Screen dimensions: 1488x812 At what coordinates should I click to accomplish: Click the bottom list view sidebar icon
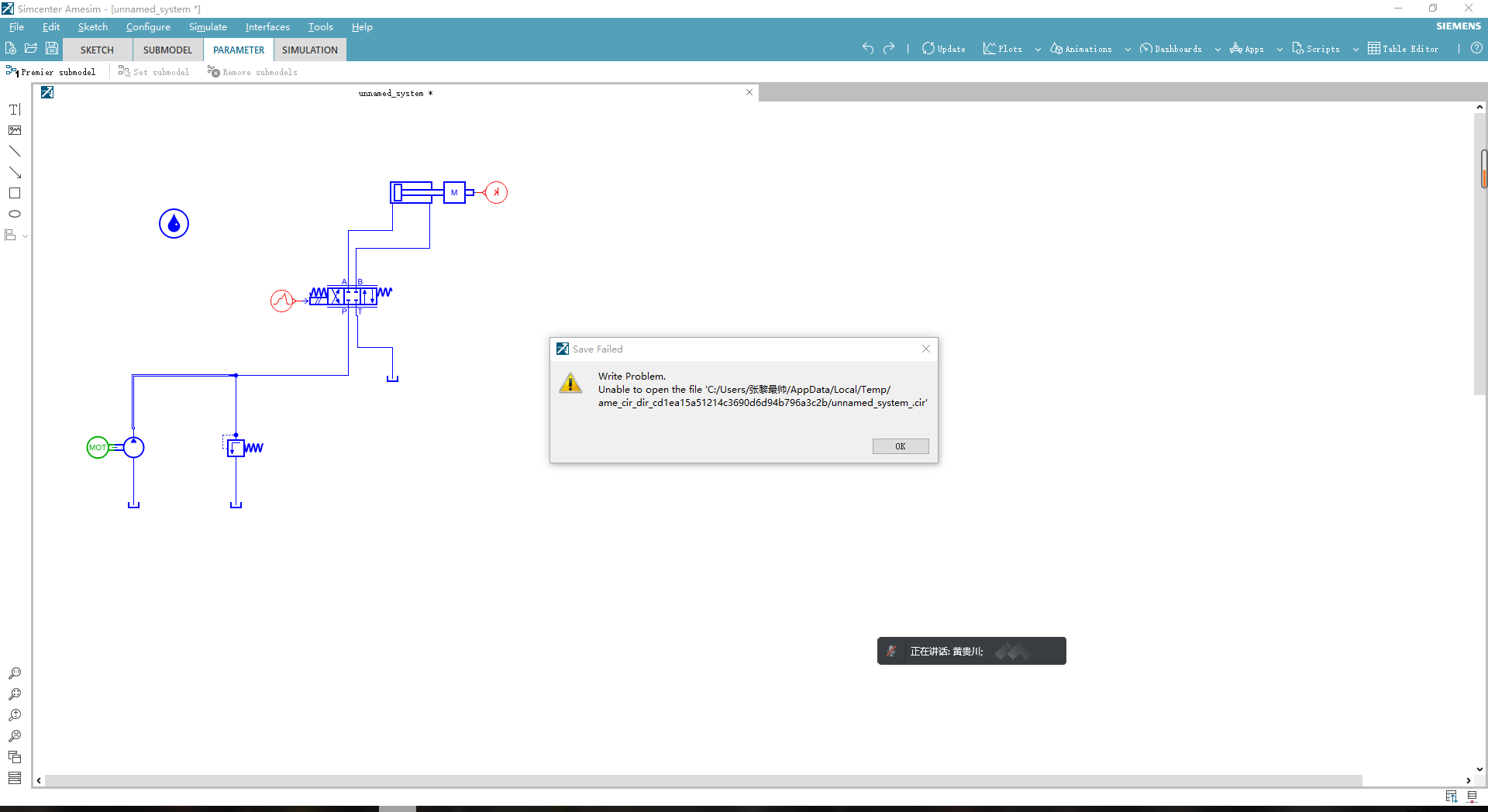pos(15,778)
